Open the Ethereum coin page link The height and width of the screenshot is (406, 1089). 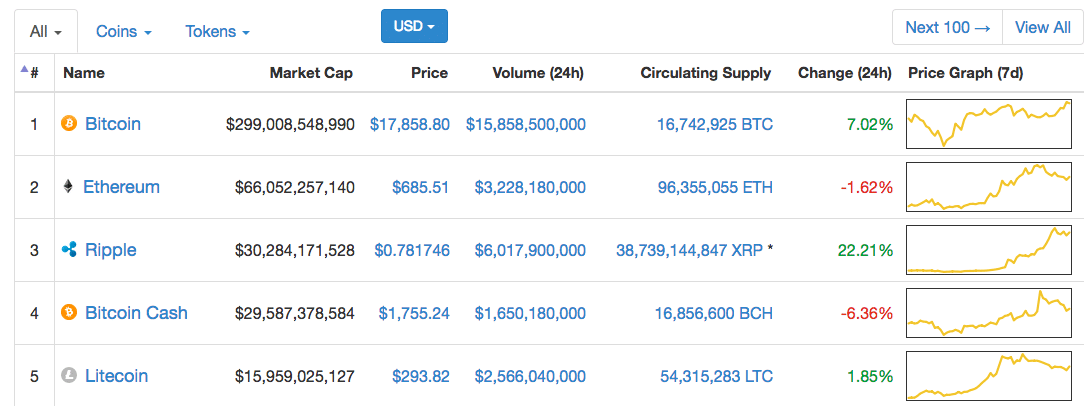click(x=122, y=187)
